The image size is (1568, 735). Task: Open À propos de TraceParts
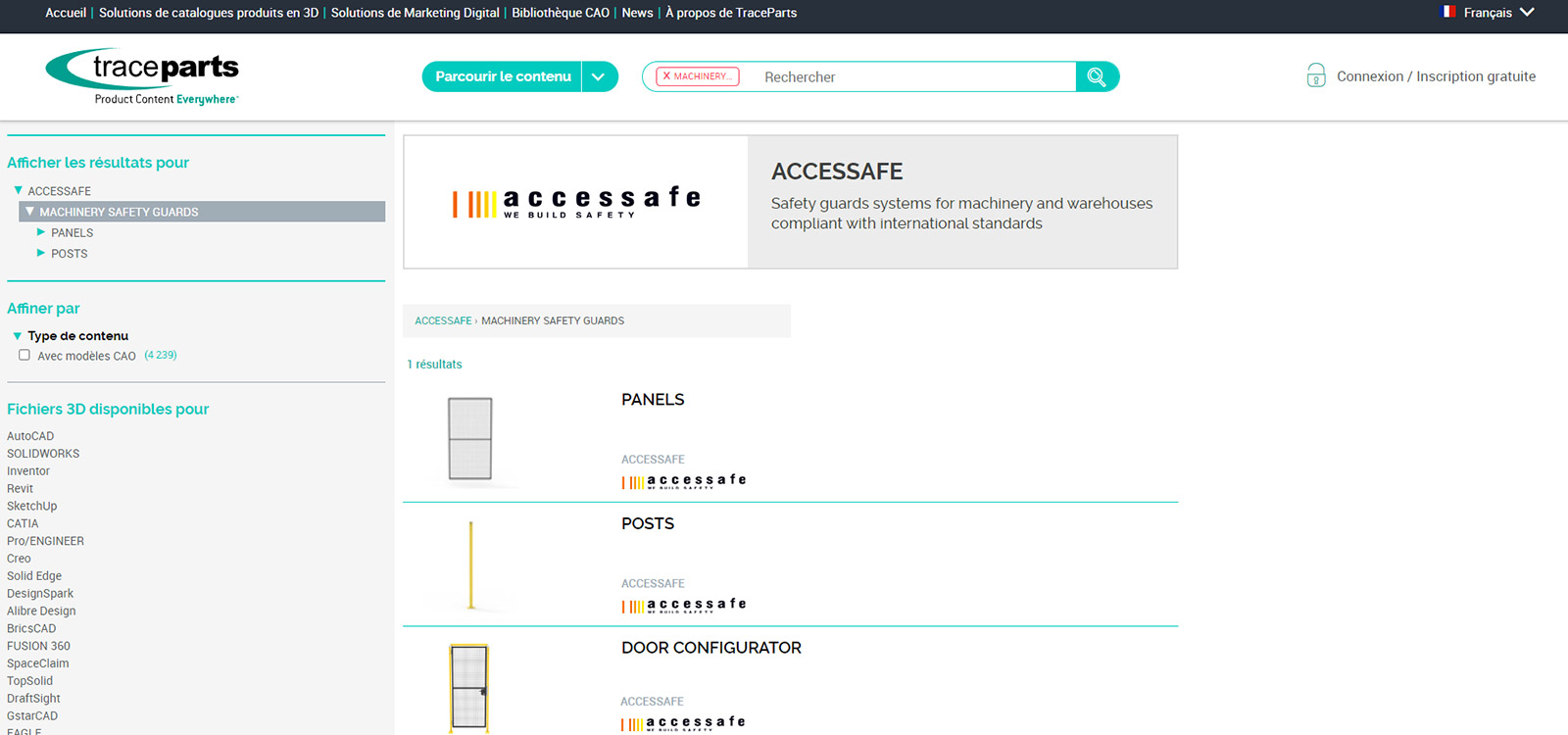click(x=731, y=13)
